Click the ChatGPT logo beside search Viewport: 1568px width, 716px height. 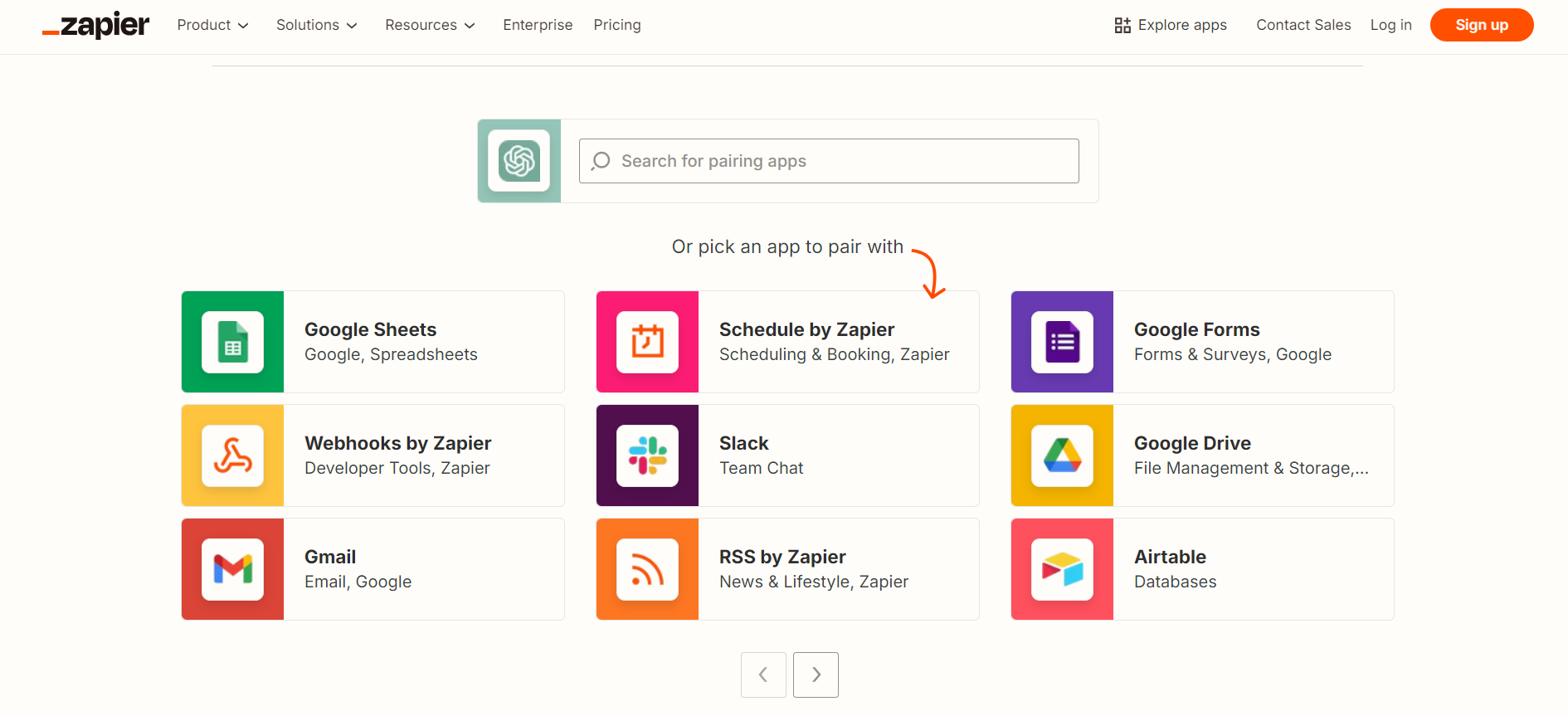(519, 161)
